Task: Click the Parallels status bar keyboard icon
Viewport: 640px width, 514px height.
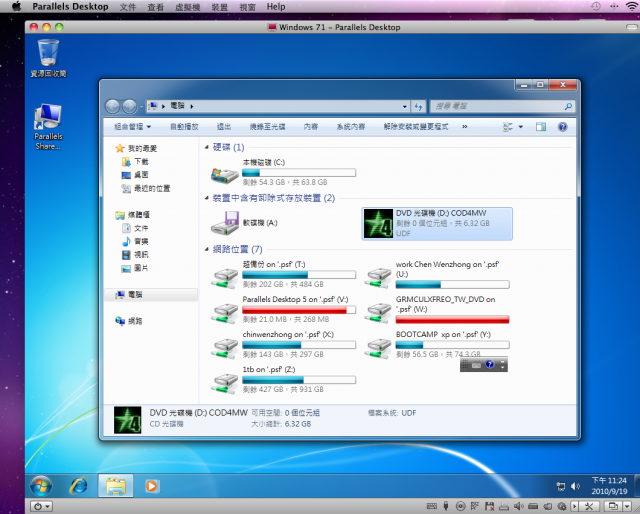Action: tap(431, 506)
